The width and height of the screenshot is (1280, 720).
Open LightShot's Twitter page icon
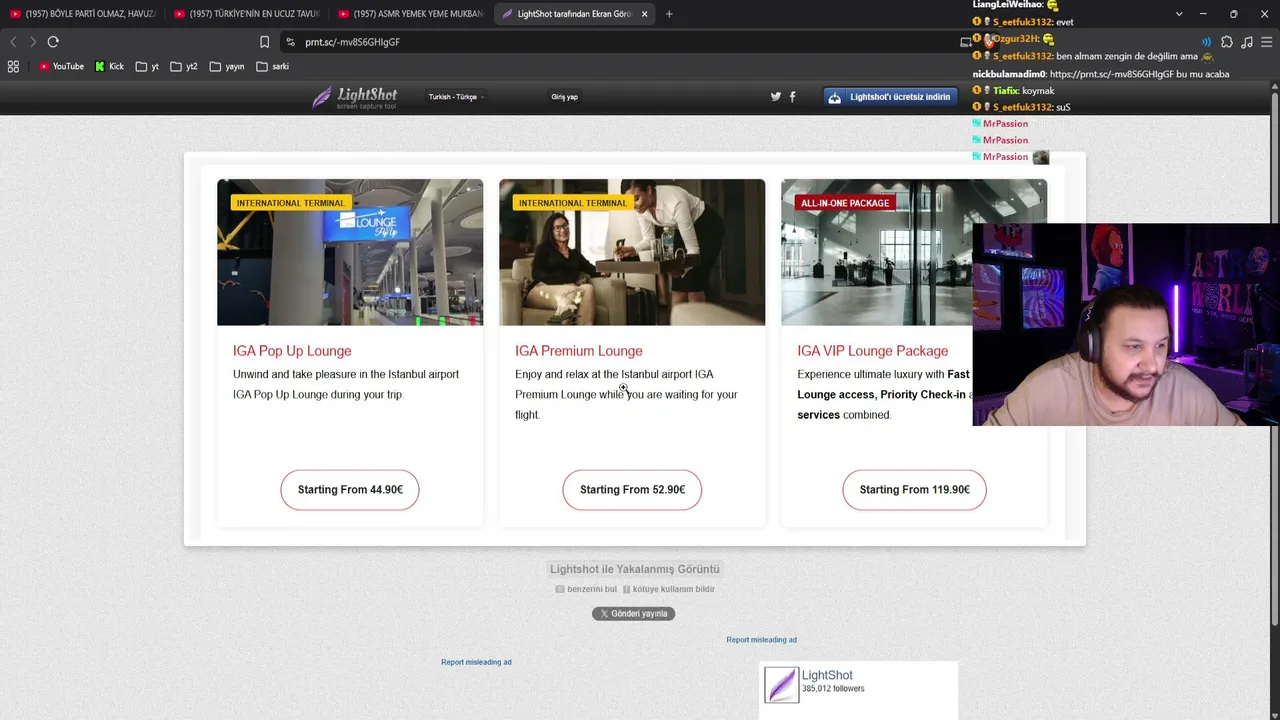(776, 97)
